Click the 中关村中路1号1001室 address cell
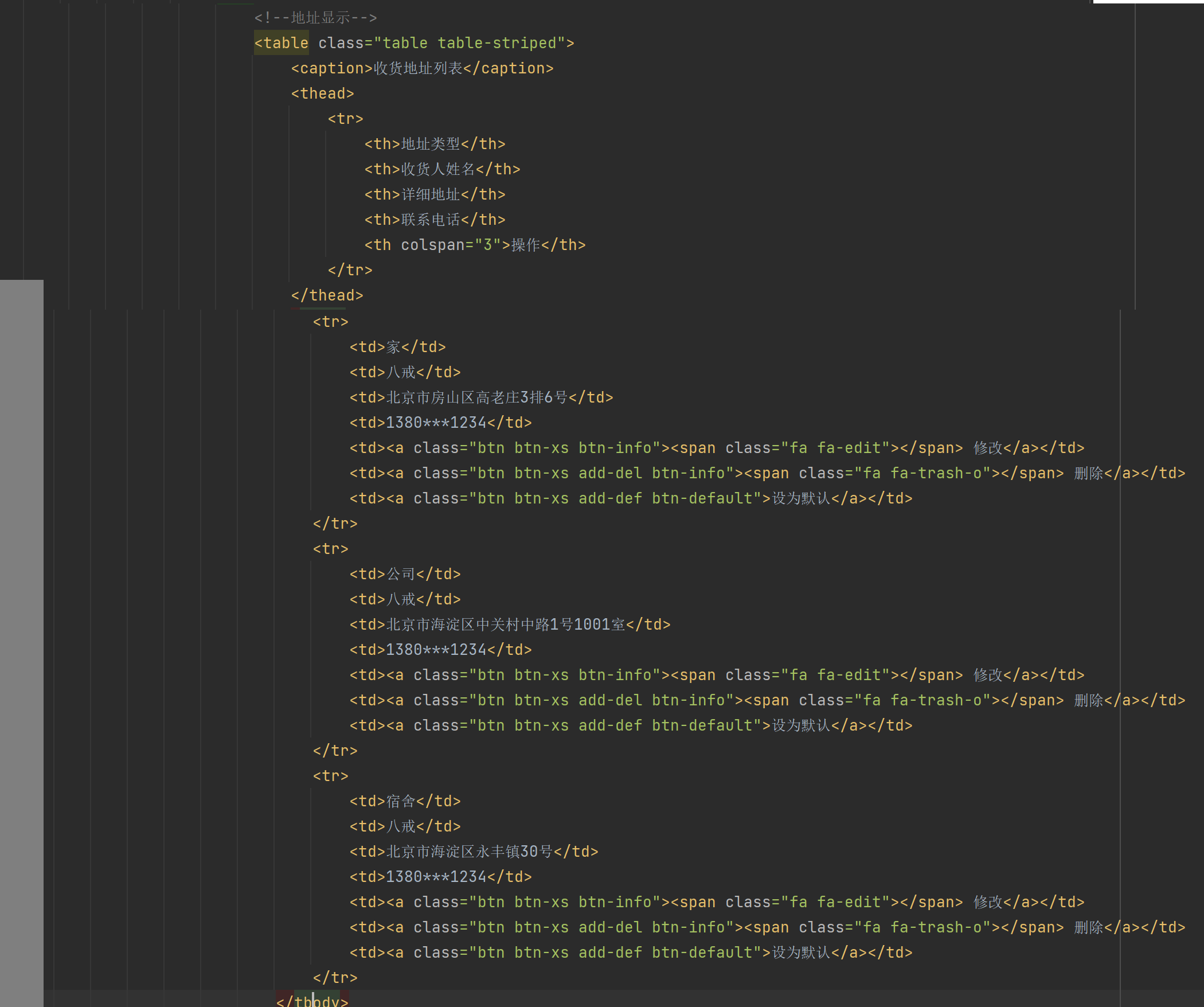 [510, 625]
